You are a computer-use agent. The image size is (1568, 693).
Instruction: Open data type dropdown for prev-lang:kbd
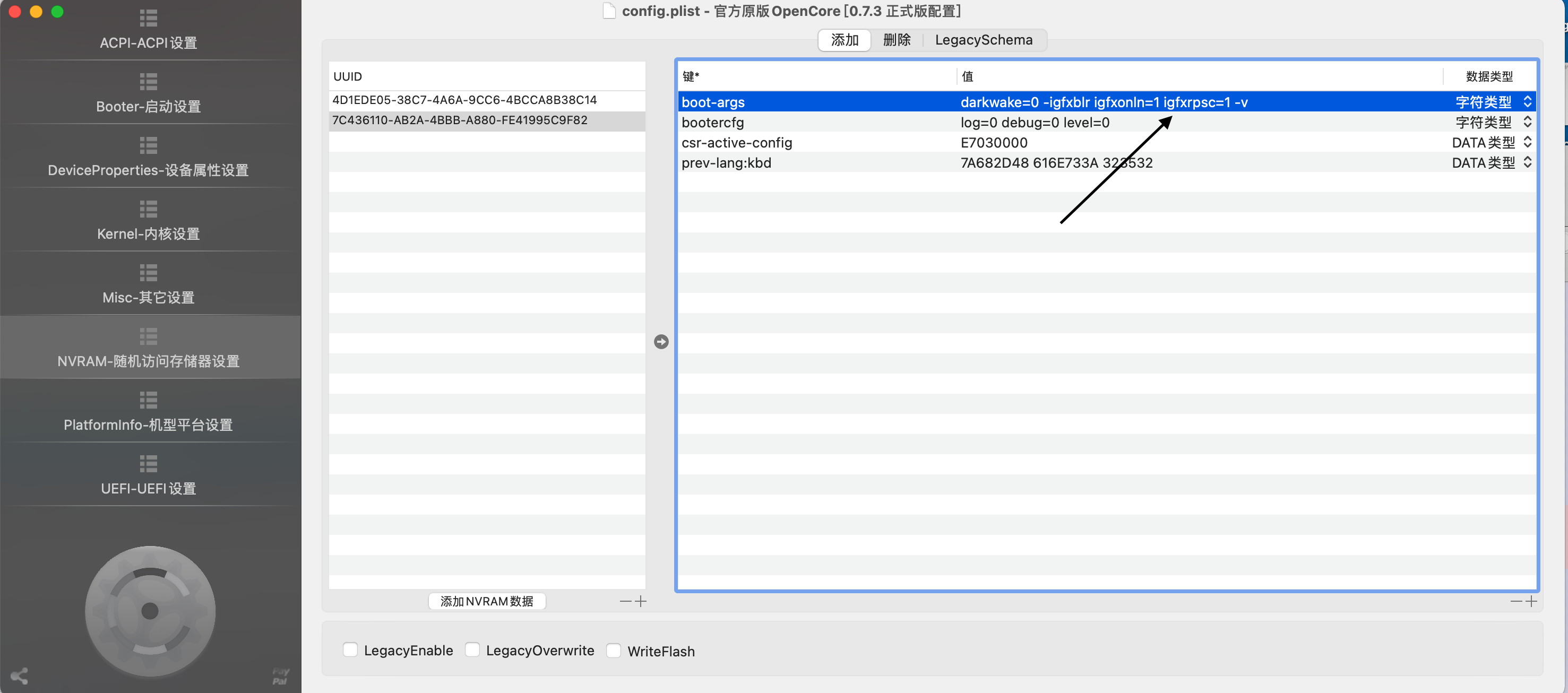[1527, 162]
